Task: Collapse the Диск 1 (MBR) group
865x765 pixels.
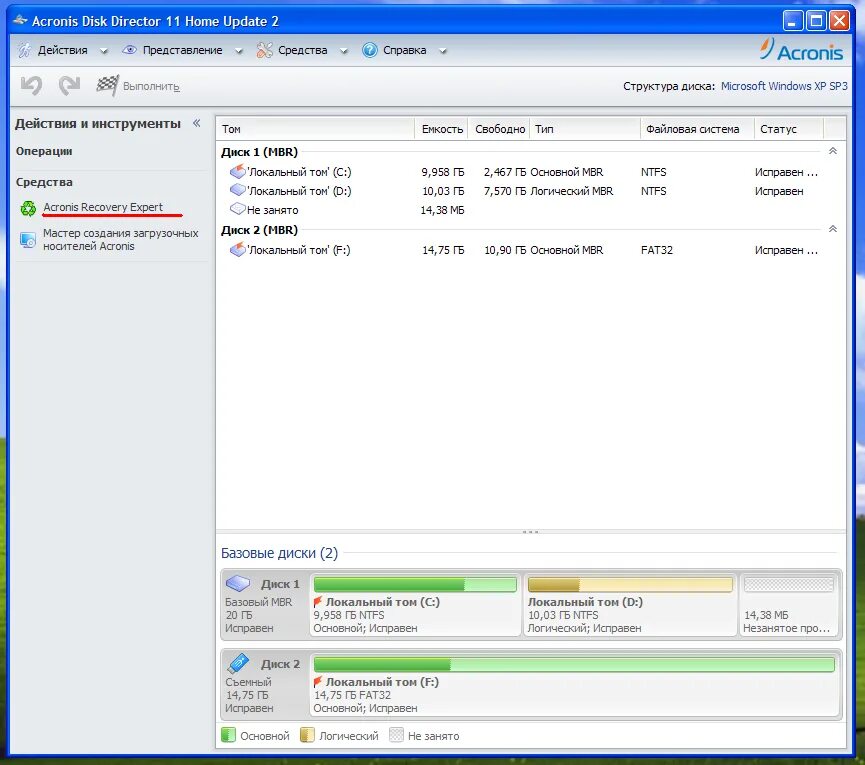Action: click(x=833, y=151)
